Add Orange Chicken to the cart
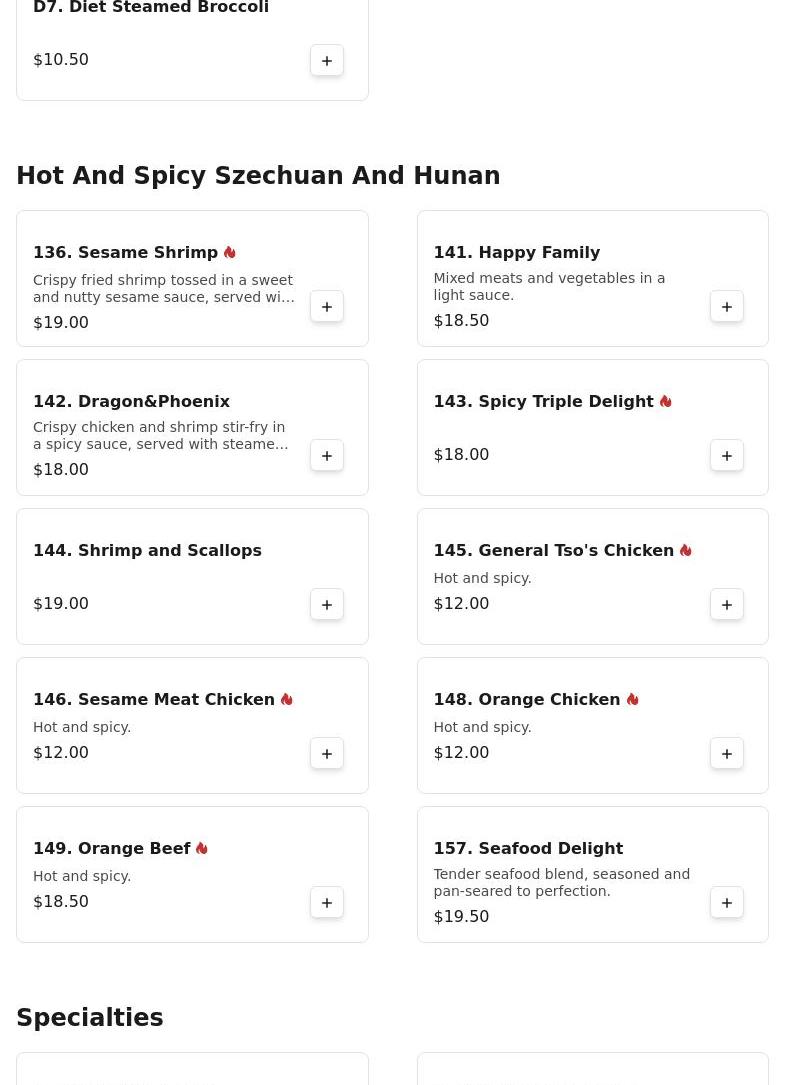The height and width of the screenshot is (1085, 785). (x=727, y=753)
